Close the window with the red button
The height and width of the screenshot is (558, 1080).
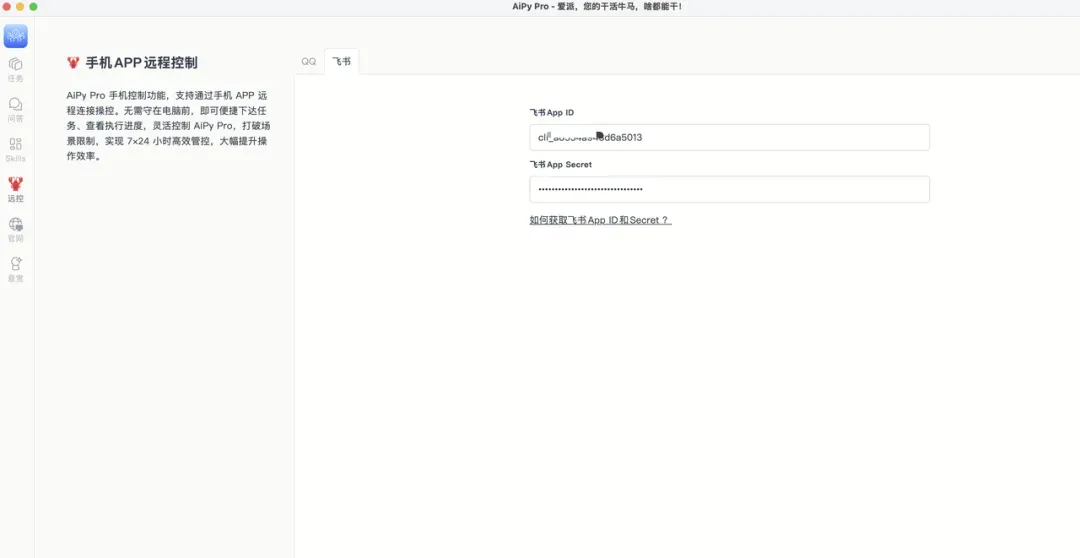coord(7,7)
